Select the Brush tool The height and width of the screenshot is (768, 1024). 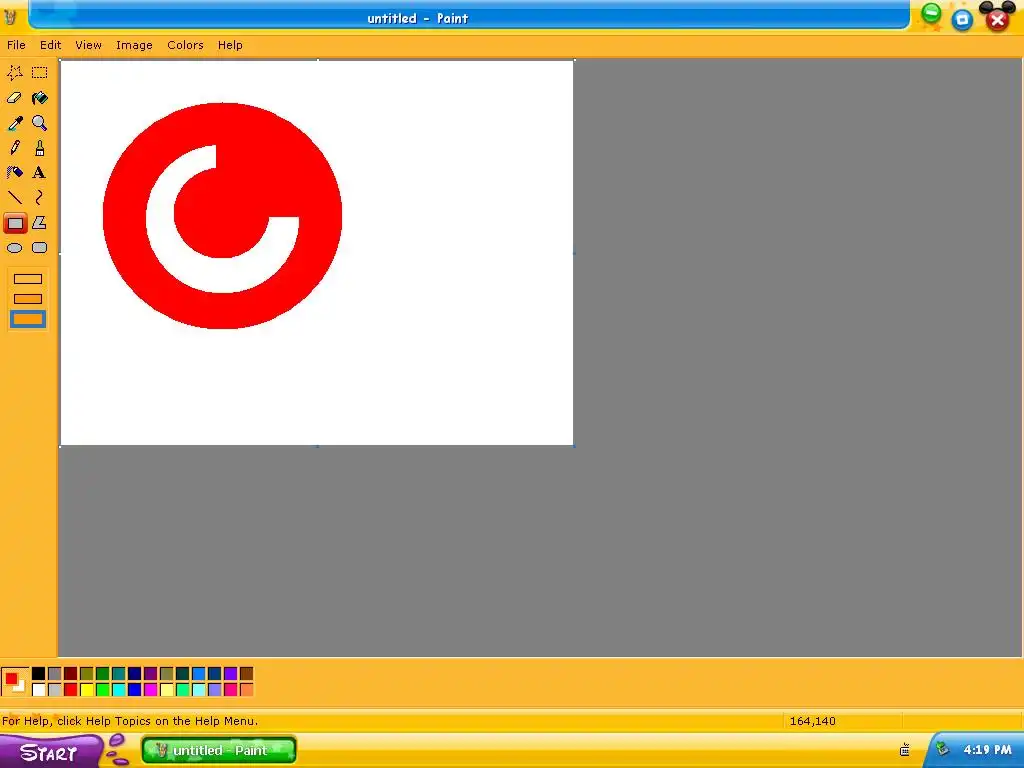tap(40, 148)
